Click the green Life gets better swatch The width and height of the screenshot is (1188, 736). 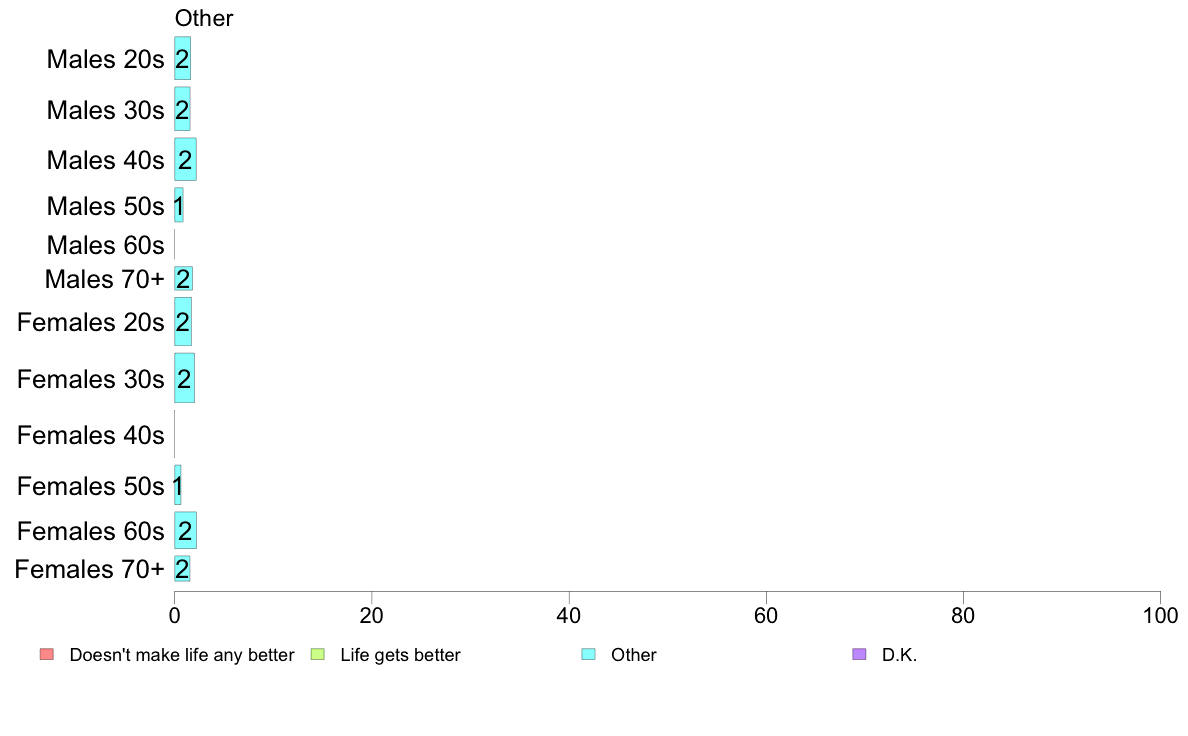coord(317,654)
